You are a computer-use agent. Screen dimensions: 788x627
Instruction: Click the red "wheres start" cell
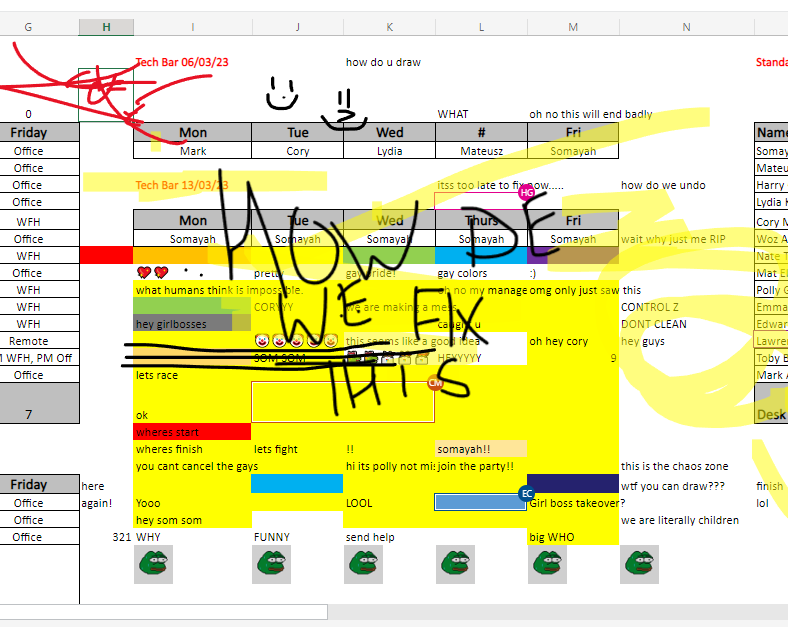(x=192, y=432)
